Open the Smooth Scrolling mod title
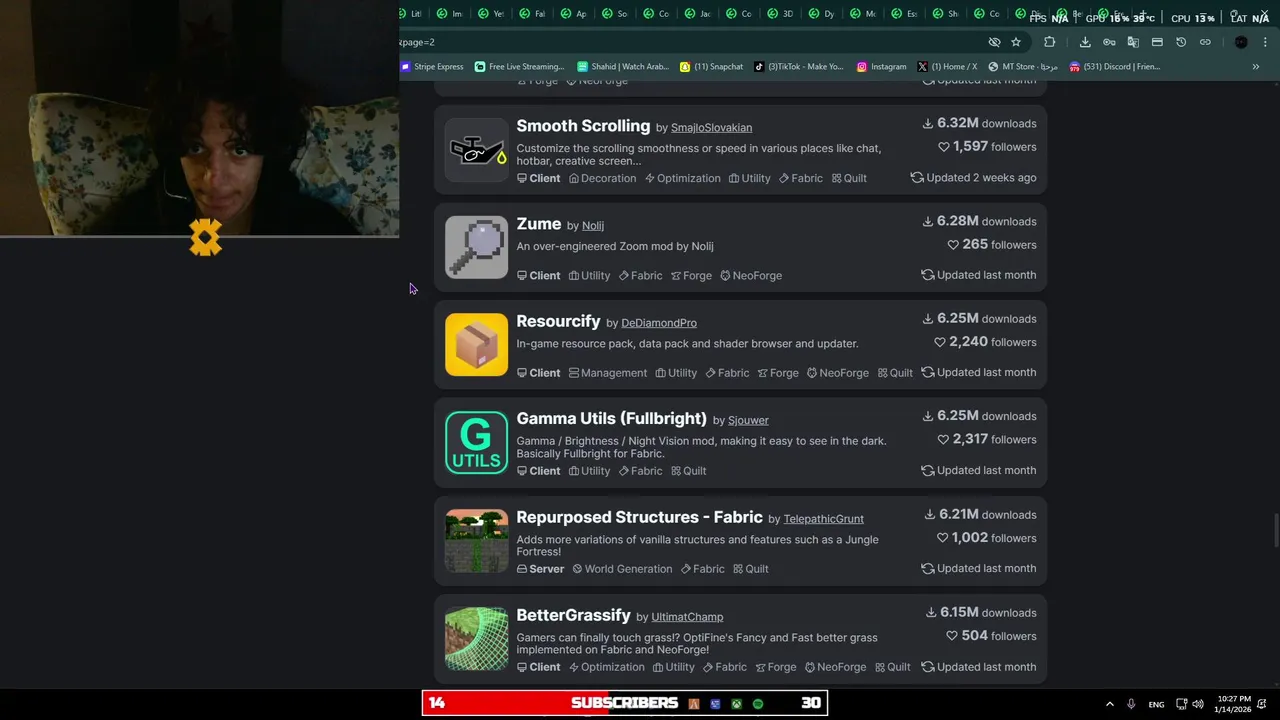This screenshot has height=720, width=1280. (583, 126)
